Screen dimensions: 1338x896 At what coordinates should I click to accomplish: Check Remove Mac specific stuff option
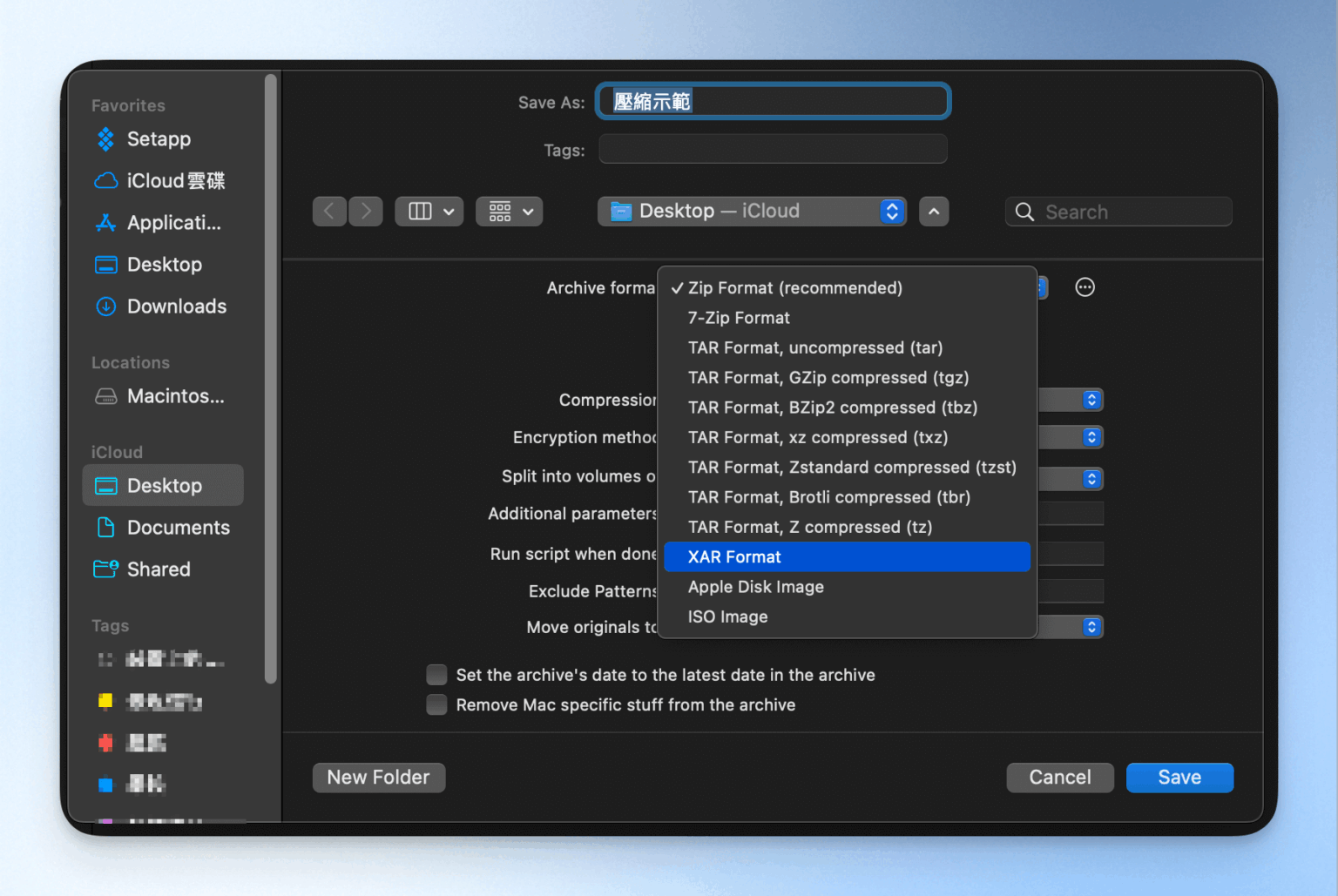(x=436, y=704)
